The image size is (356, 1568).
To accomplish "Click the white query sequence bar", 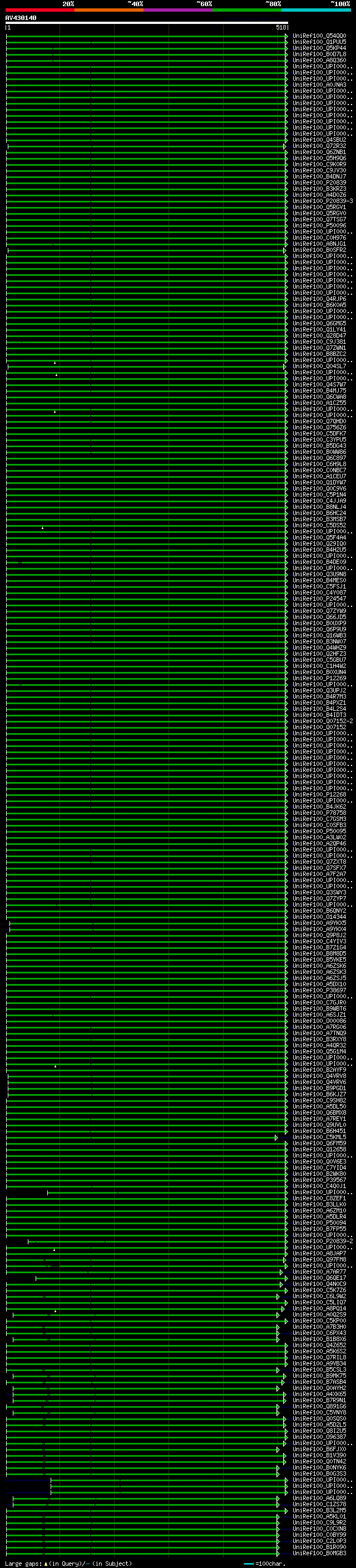I will click(x=147, y=22).
